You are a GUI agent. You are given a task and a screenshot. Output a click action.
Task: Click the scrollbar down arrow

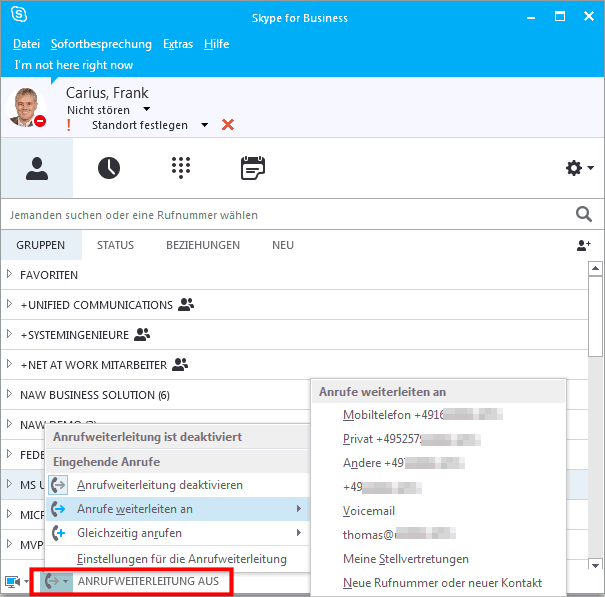(x=595, y=565)
